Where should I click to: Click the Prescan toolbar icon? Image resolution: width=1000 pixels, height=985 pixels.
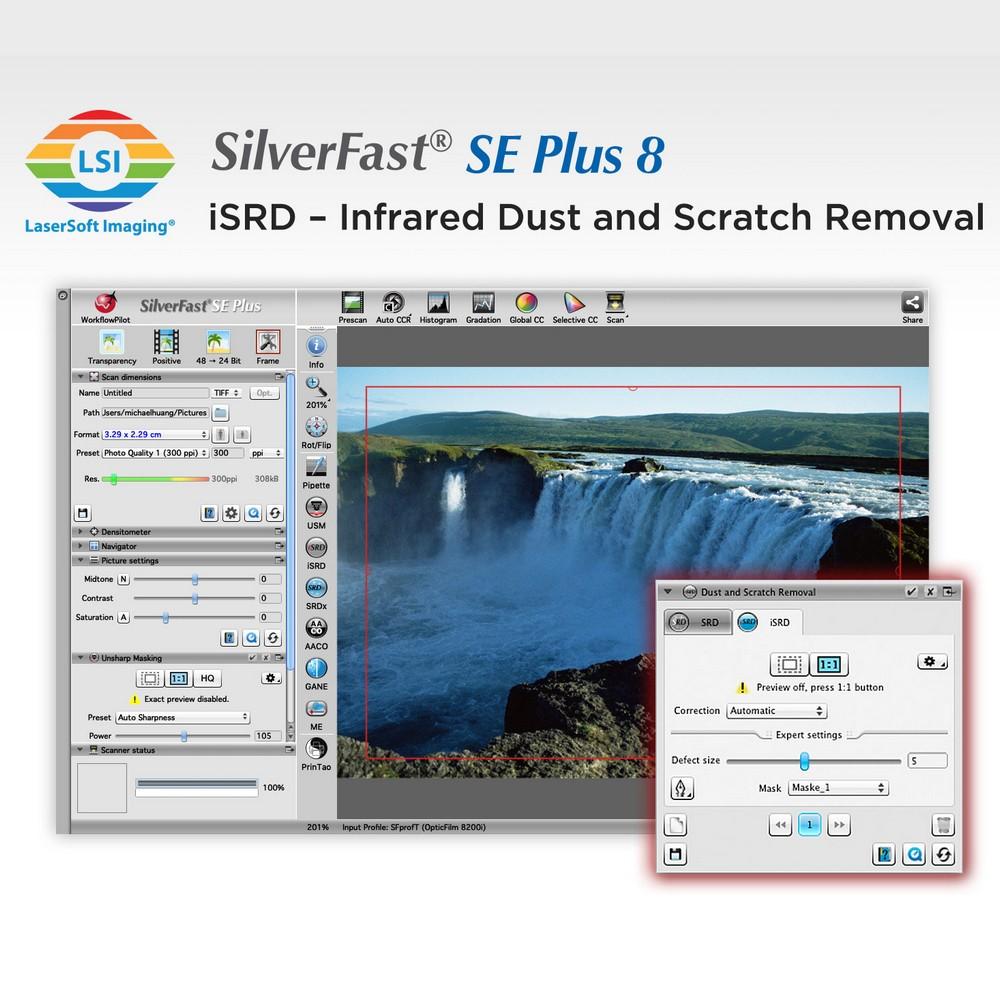point(353,303)
